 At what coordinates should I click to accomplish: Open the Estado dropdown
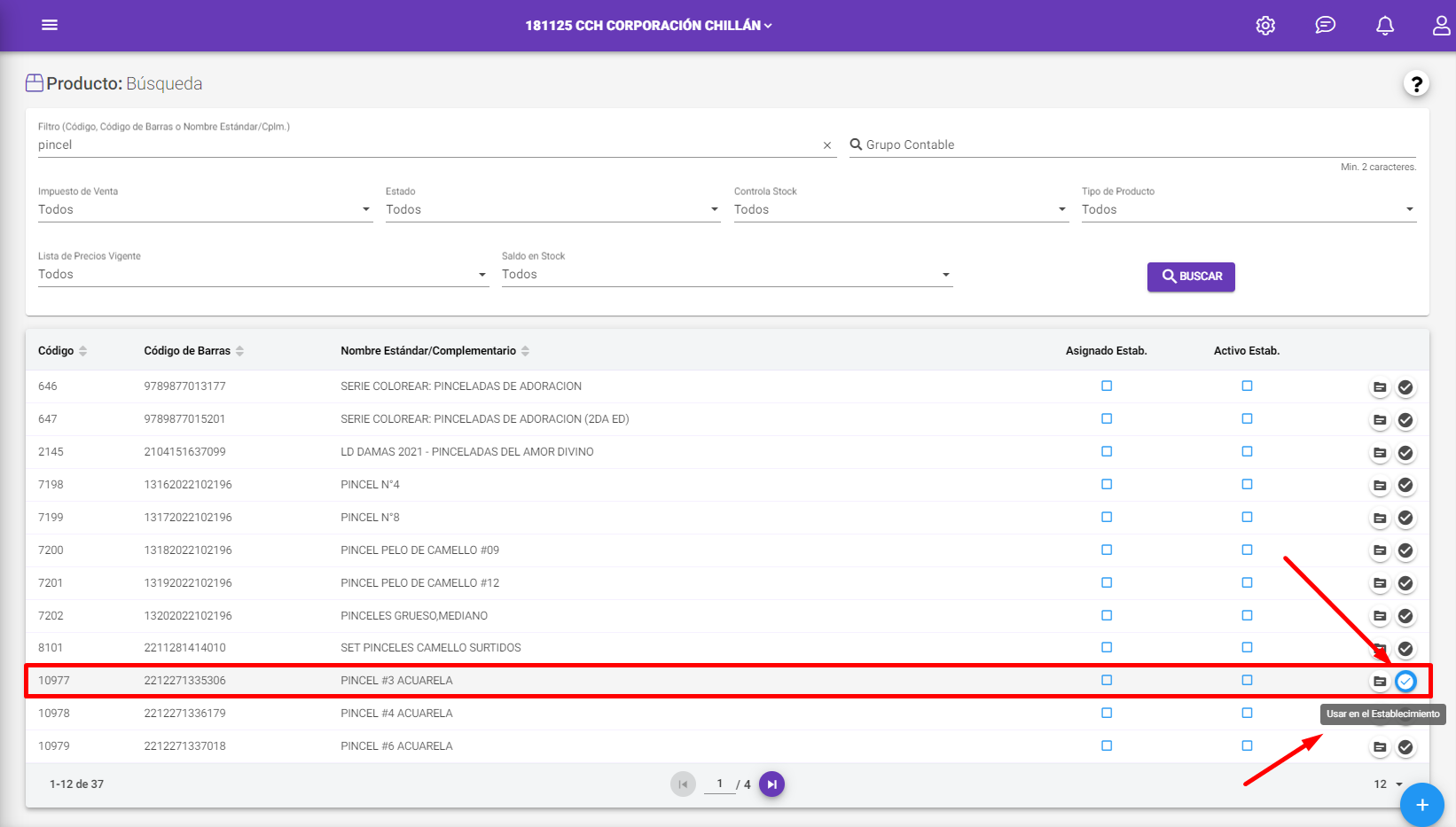pos(552,210)
